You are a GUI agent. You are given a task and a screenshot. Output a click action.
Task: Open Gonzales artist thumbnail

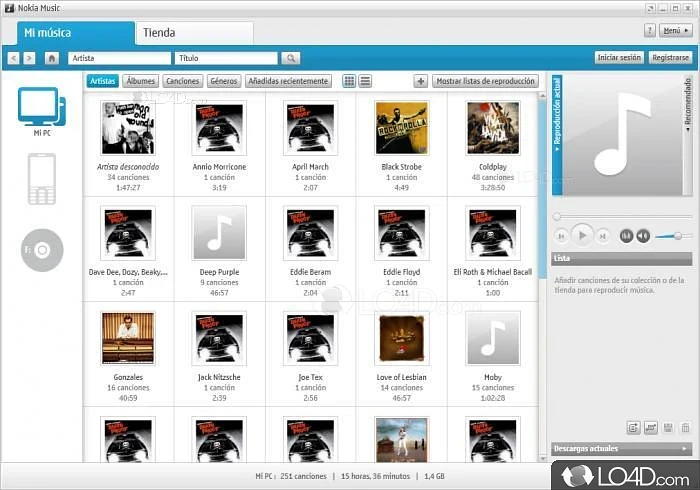pyautogui.click(x=128, y=338)
